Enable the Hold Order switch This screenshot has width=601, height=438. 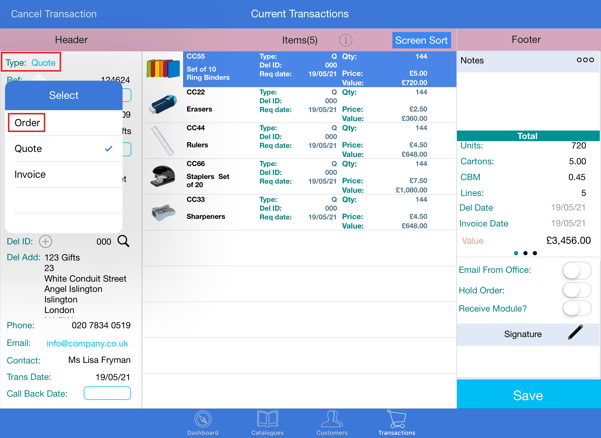coord(576,289)
